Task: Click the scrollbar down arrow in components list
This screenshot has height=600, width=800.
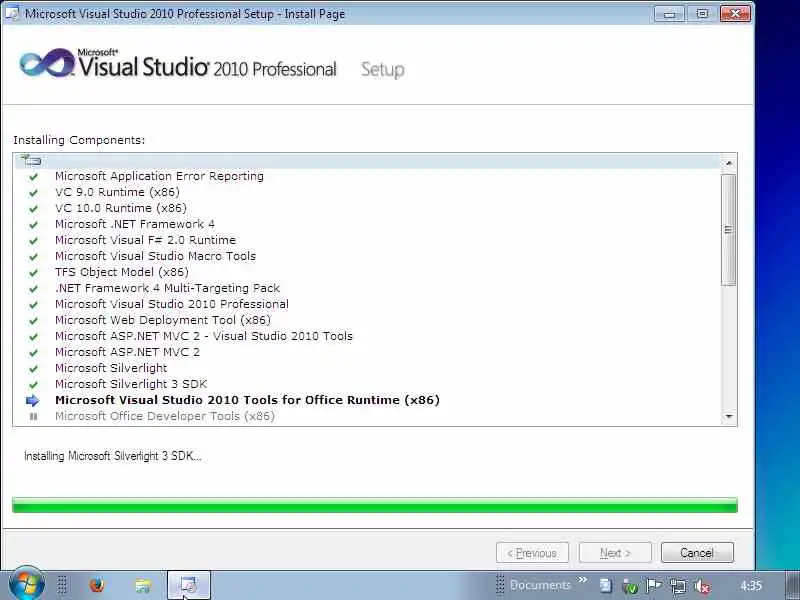Action: pos(729,417)
